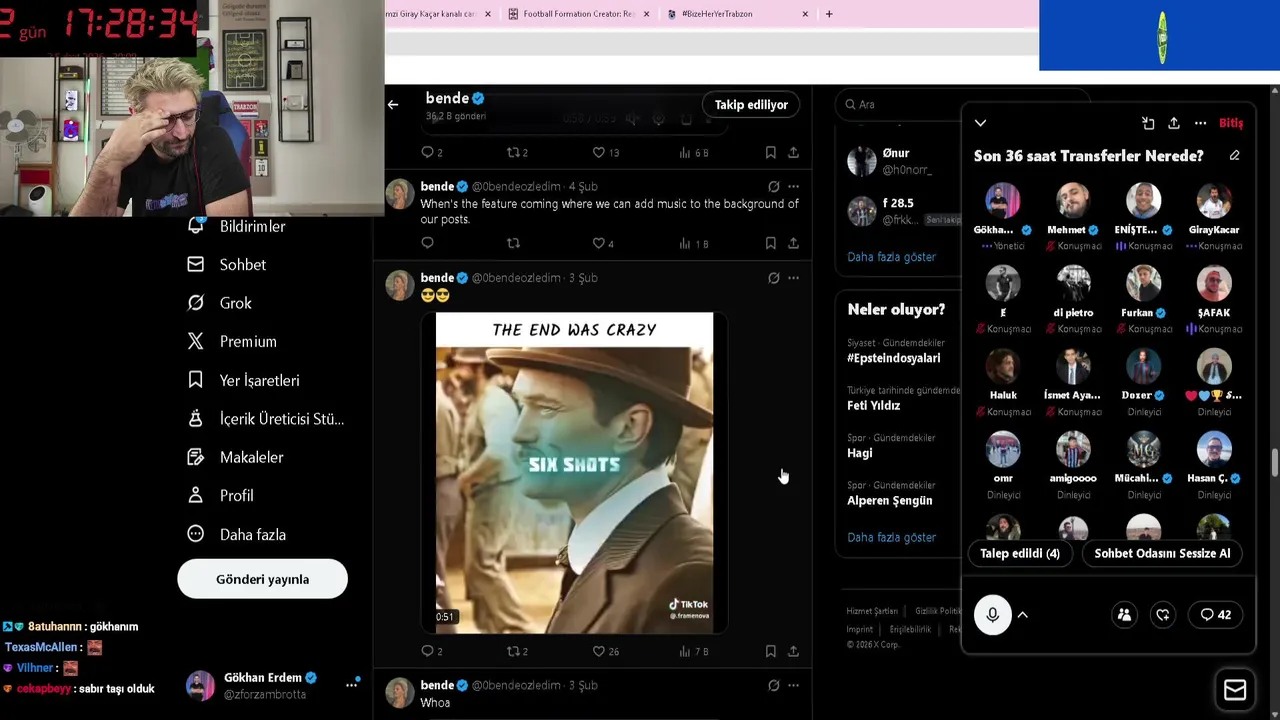Screen dimensions: 1280x720
Task: Collapse the Space panel with chevron
Action: [980, 123]
